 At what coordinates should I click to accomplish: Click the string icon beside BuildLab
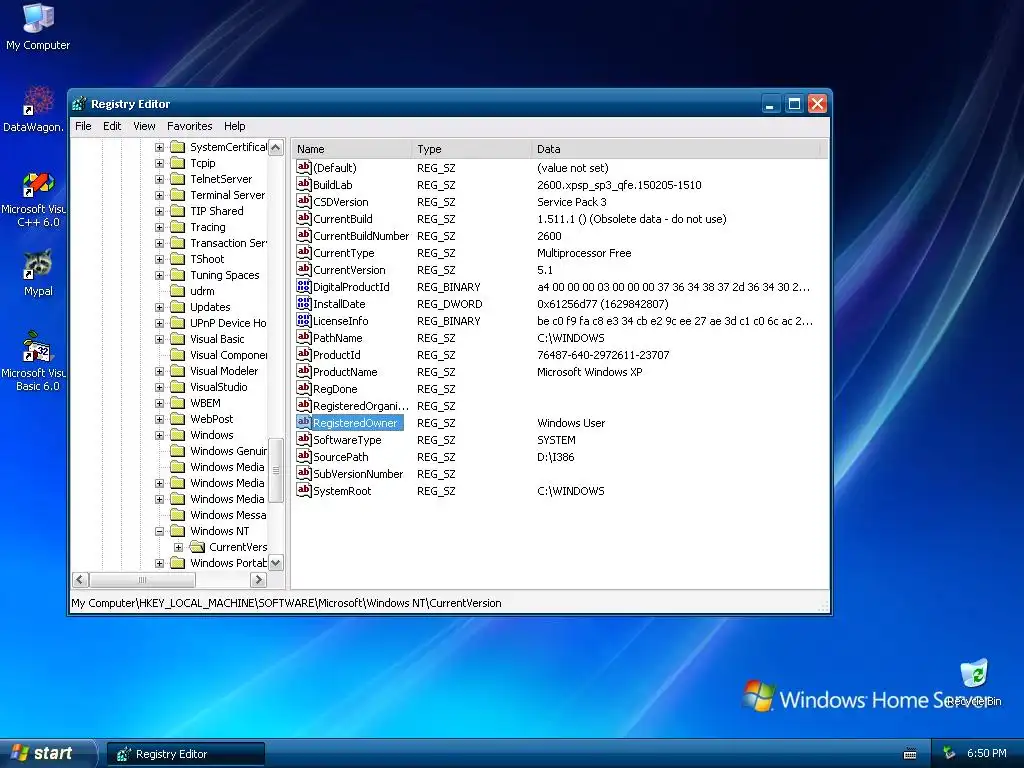304,185
